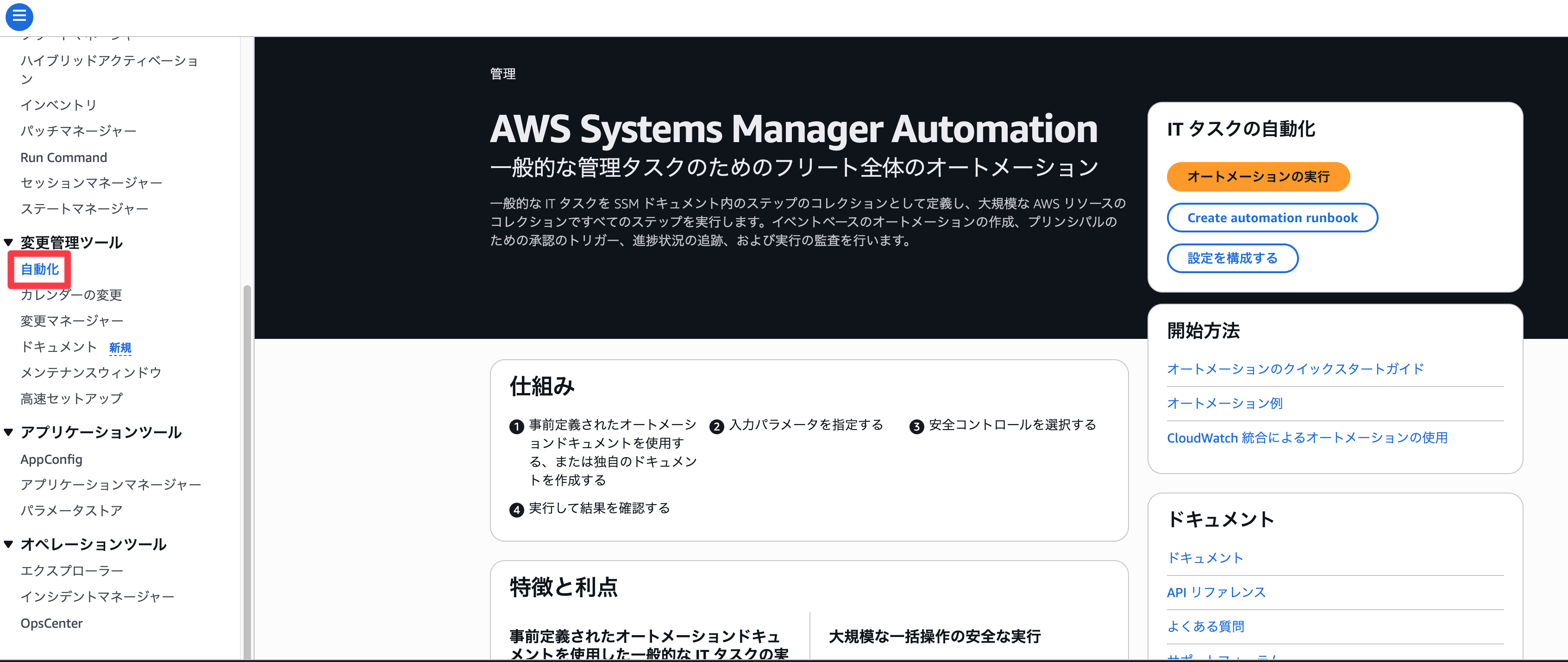Click the 新規 badge next to ドキュメント
Viewport: 1568px width, 662px height.
point(120,348)
